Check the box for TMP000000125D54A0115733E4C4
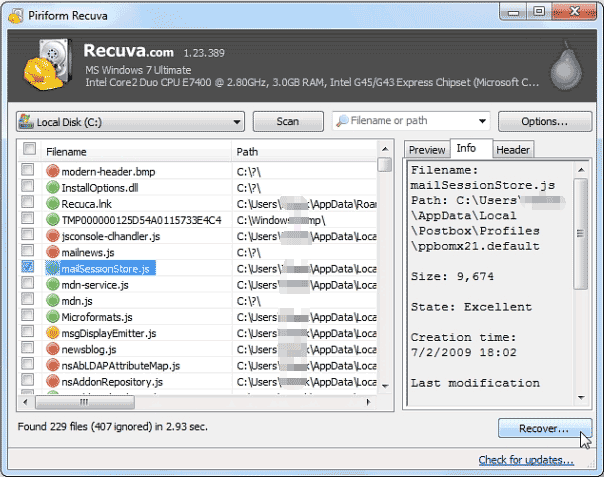Image resolution: width=604 pixels, height=477 pixels. (x=27, y=218)
